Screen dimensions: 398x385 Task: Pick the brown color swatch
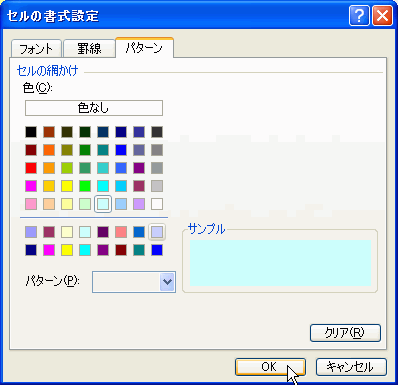tap(49, 132)
